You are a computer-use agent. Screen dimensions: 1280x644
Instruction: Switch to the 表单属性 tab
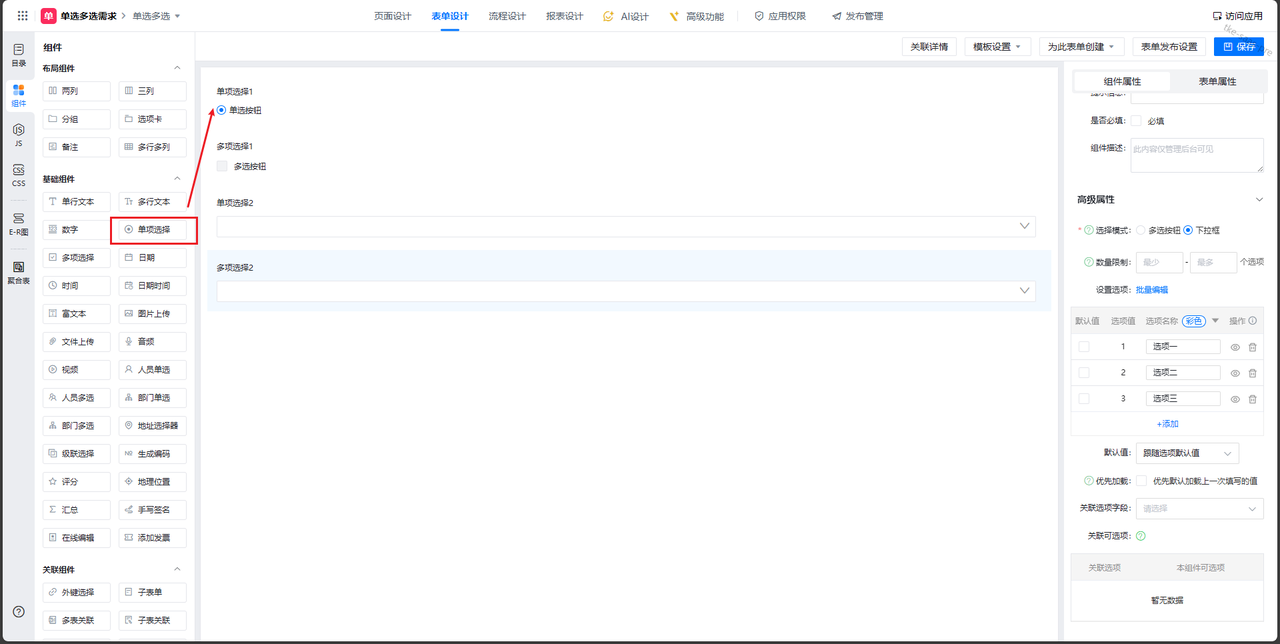pos(1217,82)
